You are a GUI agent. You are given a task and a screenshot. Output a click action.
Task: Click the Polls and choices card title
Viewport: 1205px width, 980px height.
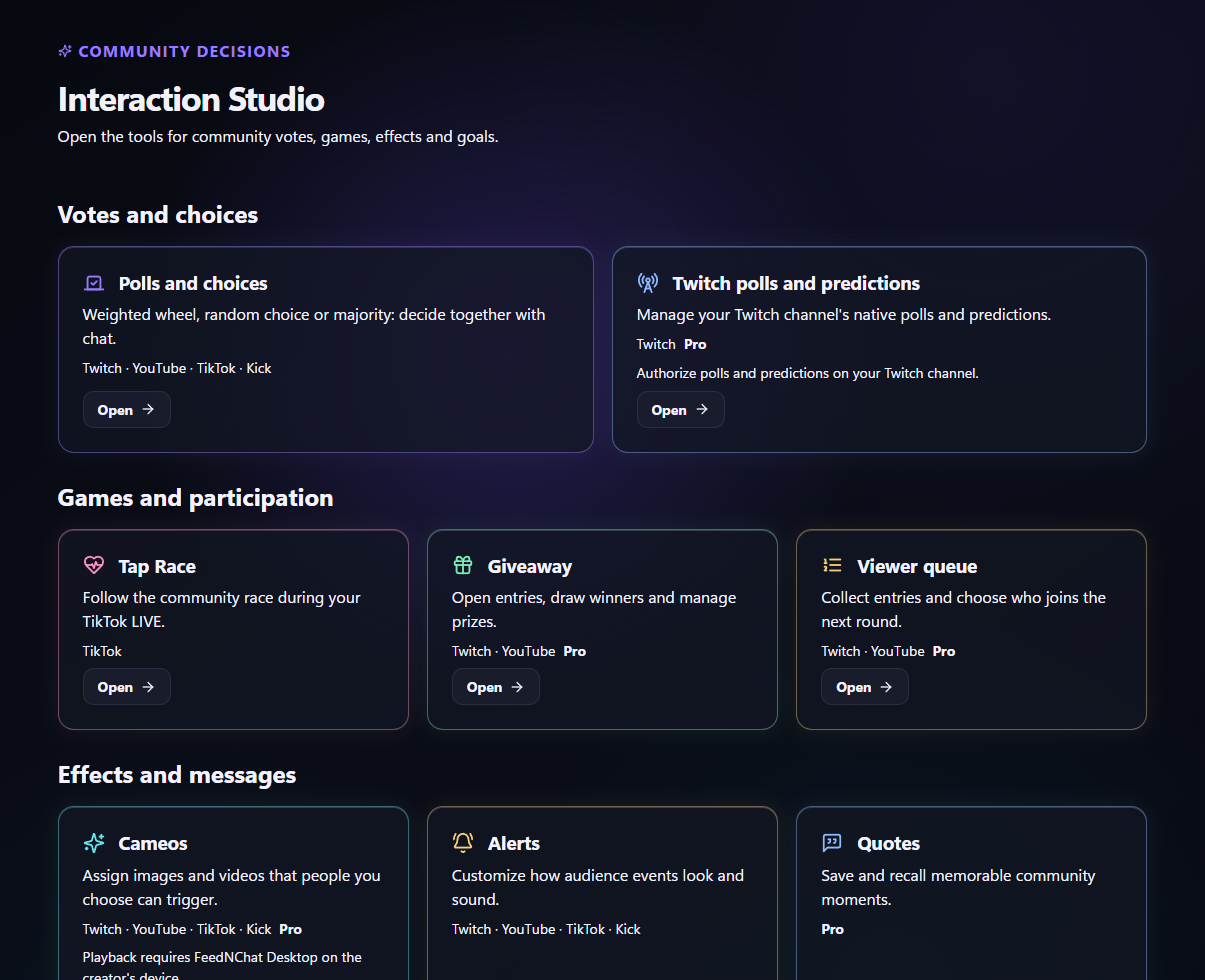tap(193, 284)
